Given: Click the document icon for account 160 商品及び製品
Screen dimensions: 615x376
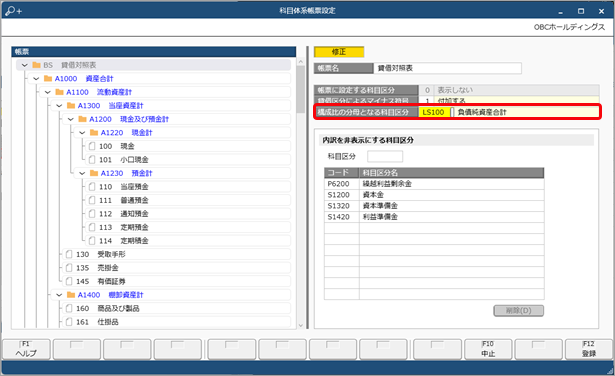Looking at the screenshot, I should (69, 309).
